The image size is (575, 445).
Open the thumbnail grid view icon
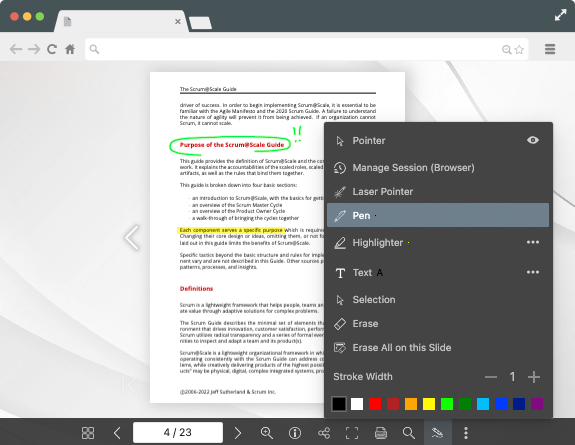pos(88,433)
